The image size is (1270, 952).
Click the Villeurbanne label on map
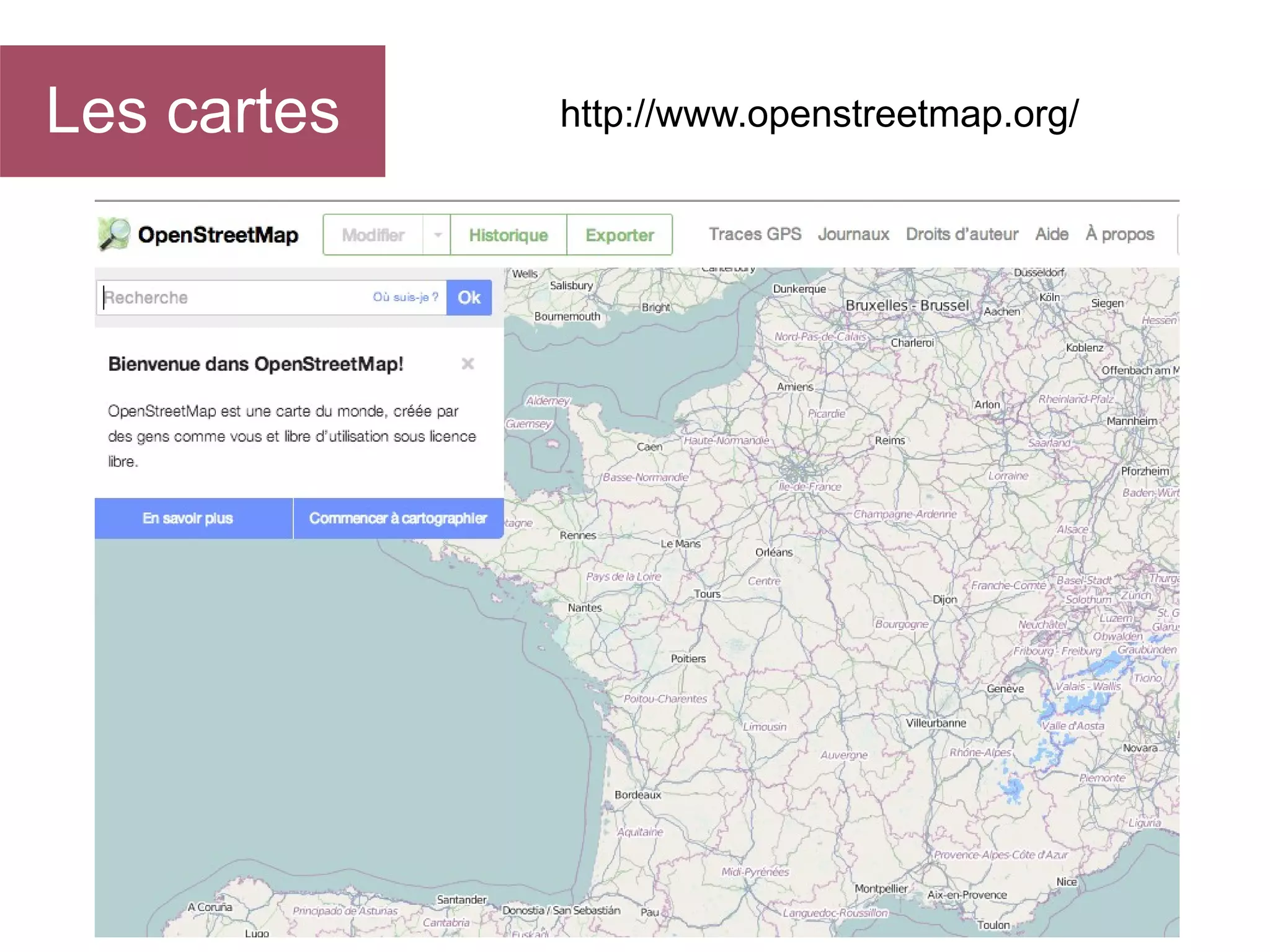[x=936, y=723]
